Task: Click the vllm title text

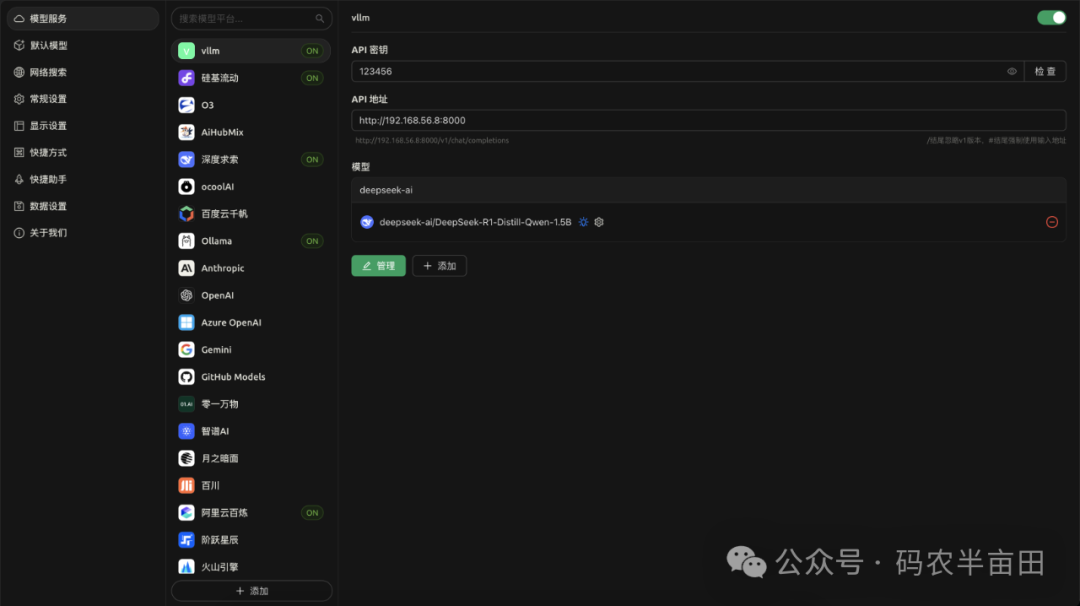Action: (360, 18)
